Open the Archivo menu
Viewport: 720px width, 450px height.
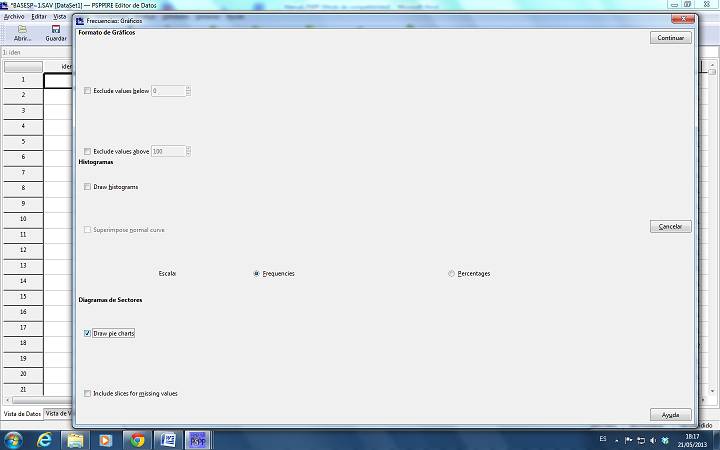coord(14,16)
